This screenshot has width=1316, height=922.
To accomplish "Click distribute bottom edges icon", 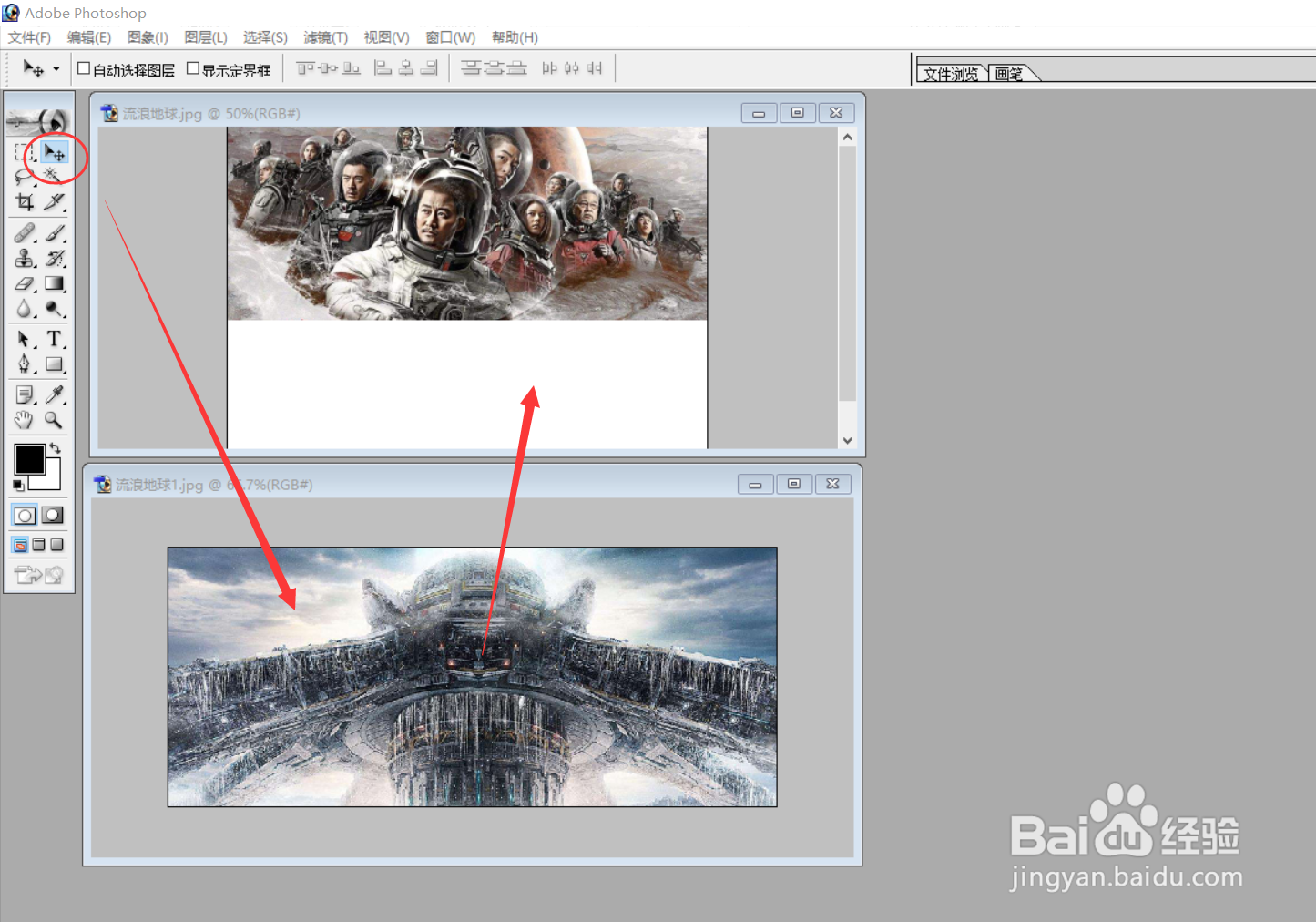I will coord(516,68).
